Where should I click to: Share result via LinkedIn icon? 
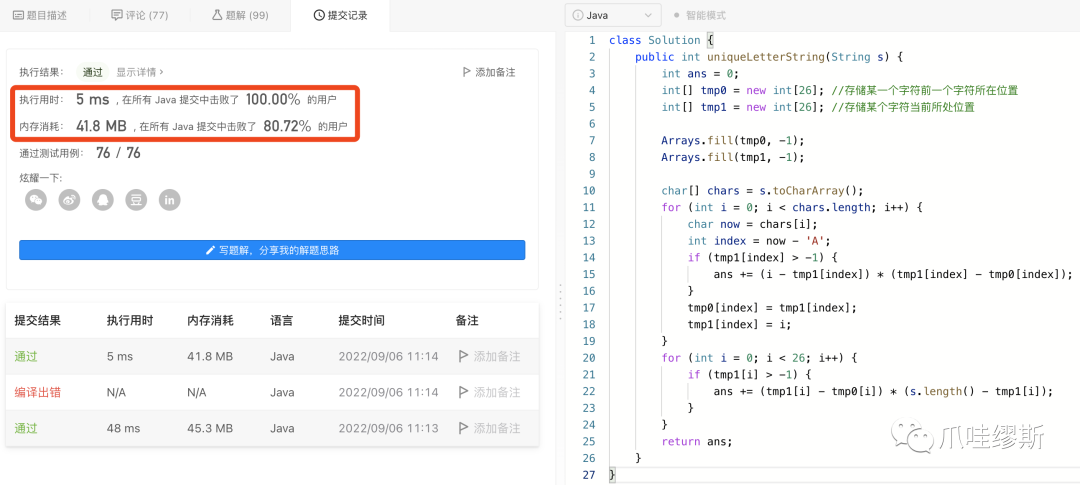[x=169, y=200]
